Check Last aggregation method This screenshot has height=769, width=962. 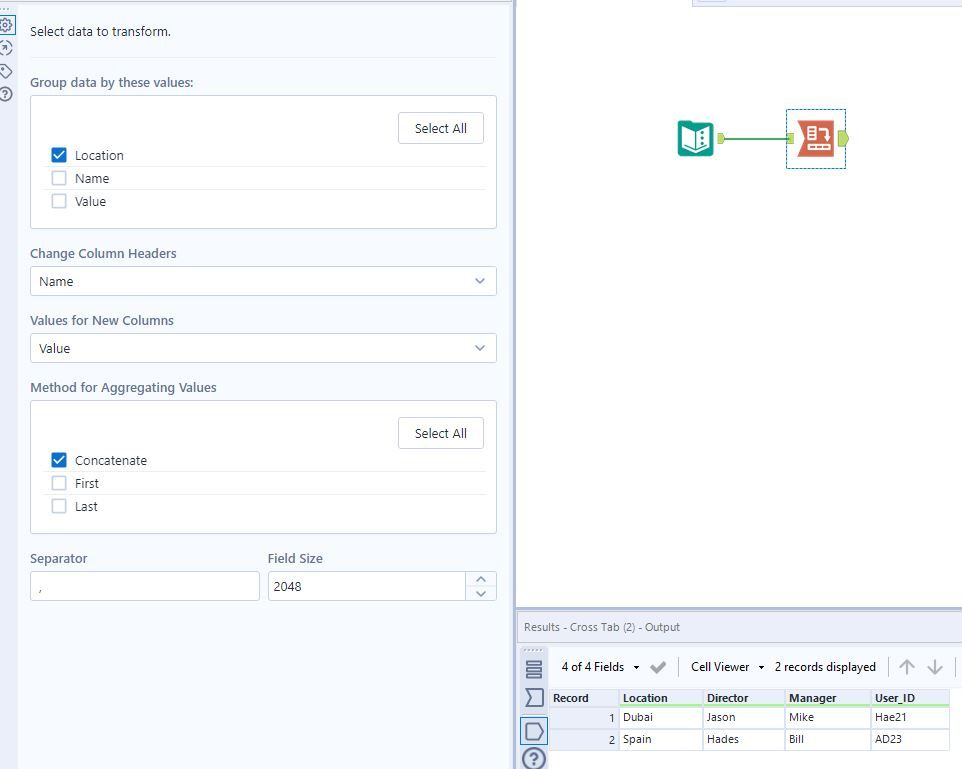[59, 506]
